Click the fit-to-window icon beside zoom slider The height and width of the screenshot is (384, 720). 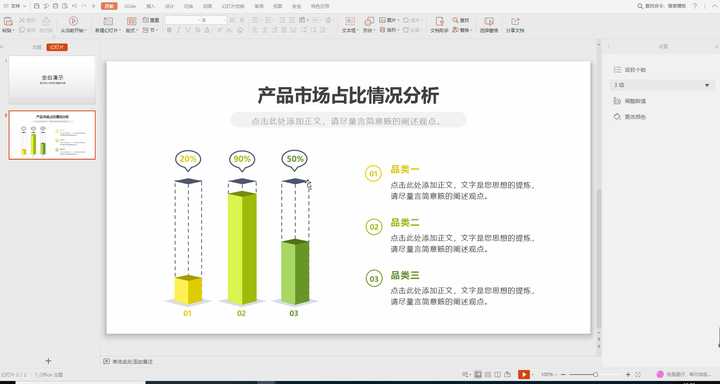point(638,374)
